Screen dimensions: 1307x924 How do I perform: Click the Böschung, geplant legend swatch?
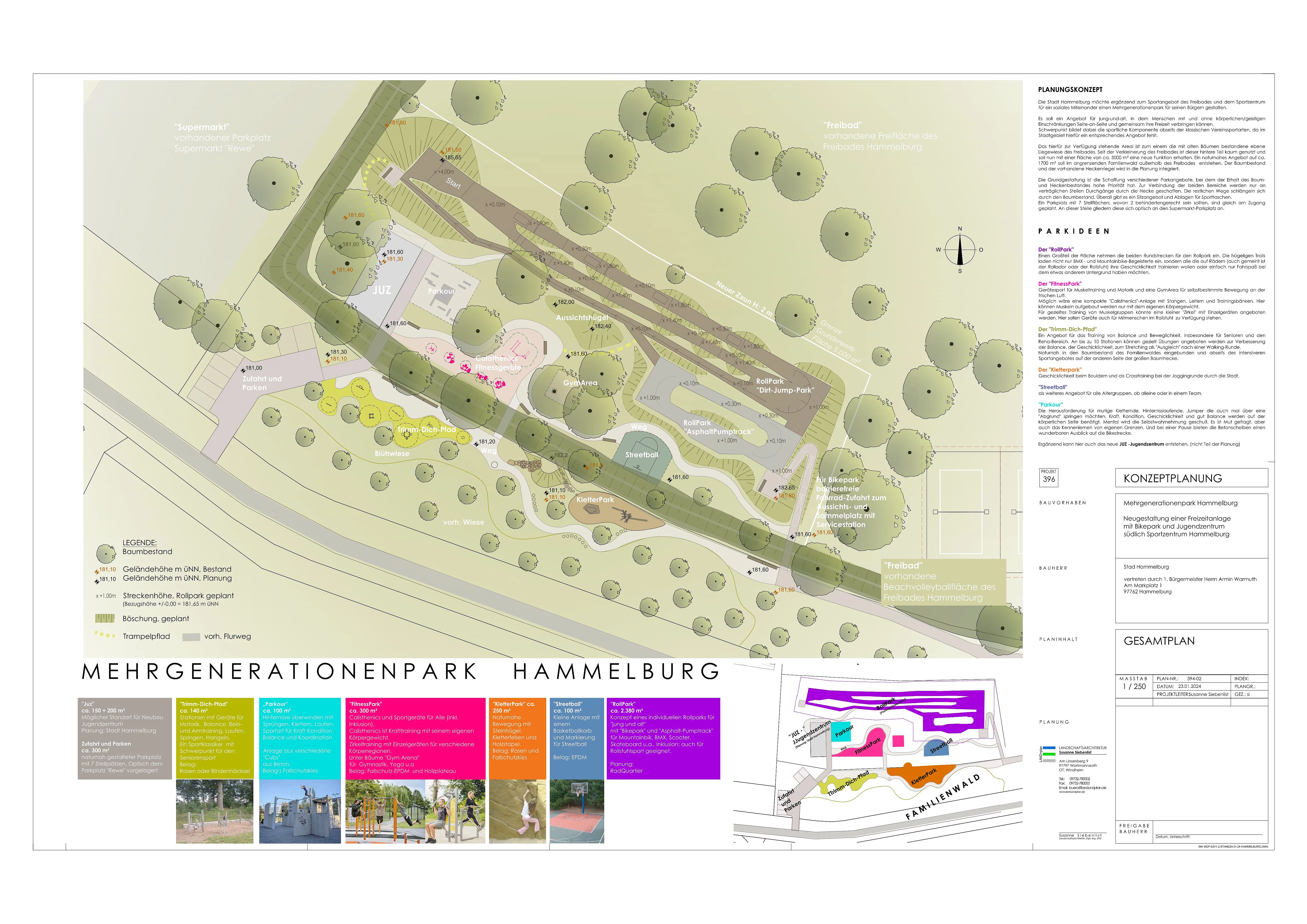click(105, 618)
